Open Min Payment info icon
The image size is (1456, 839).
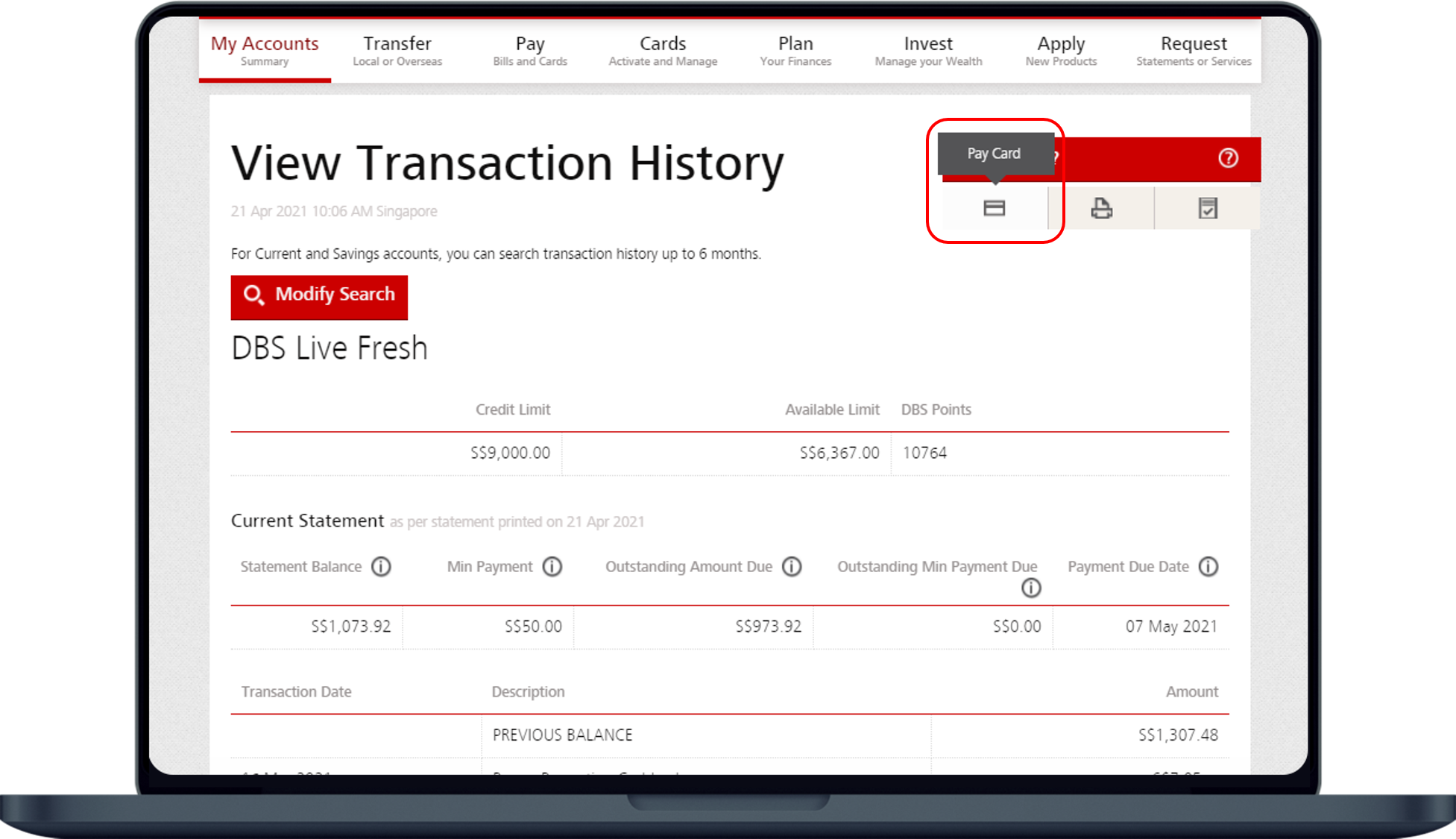552,567
